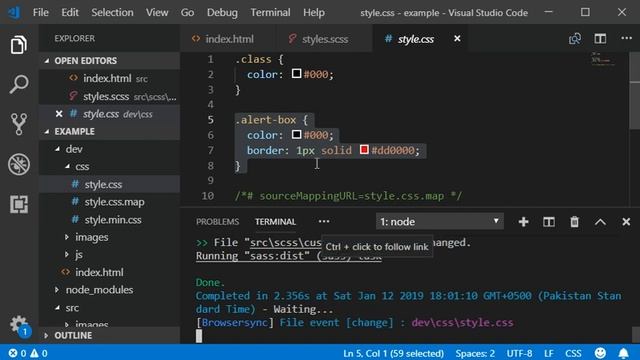This screenshot has height=360, width=640.
Task: Maximize the terminal panel with up chevron
Action: (600, 222)
